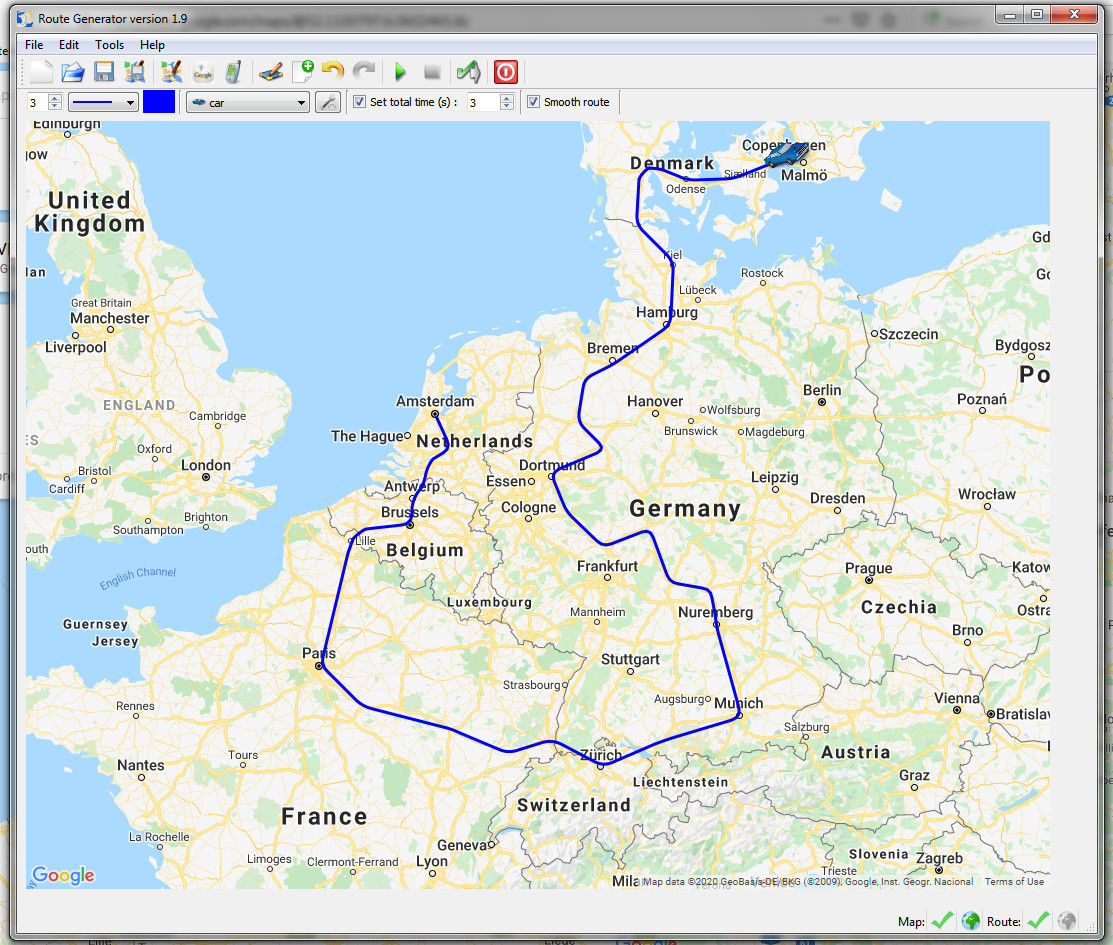Click the line width value field
This screenshot has width=1113, height=945.
37,102
